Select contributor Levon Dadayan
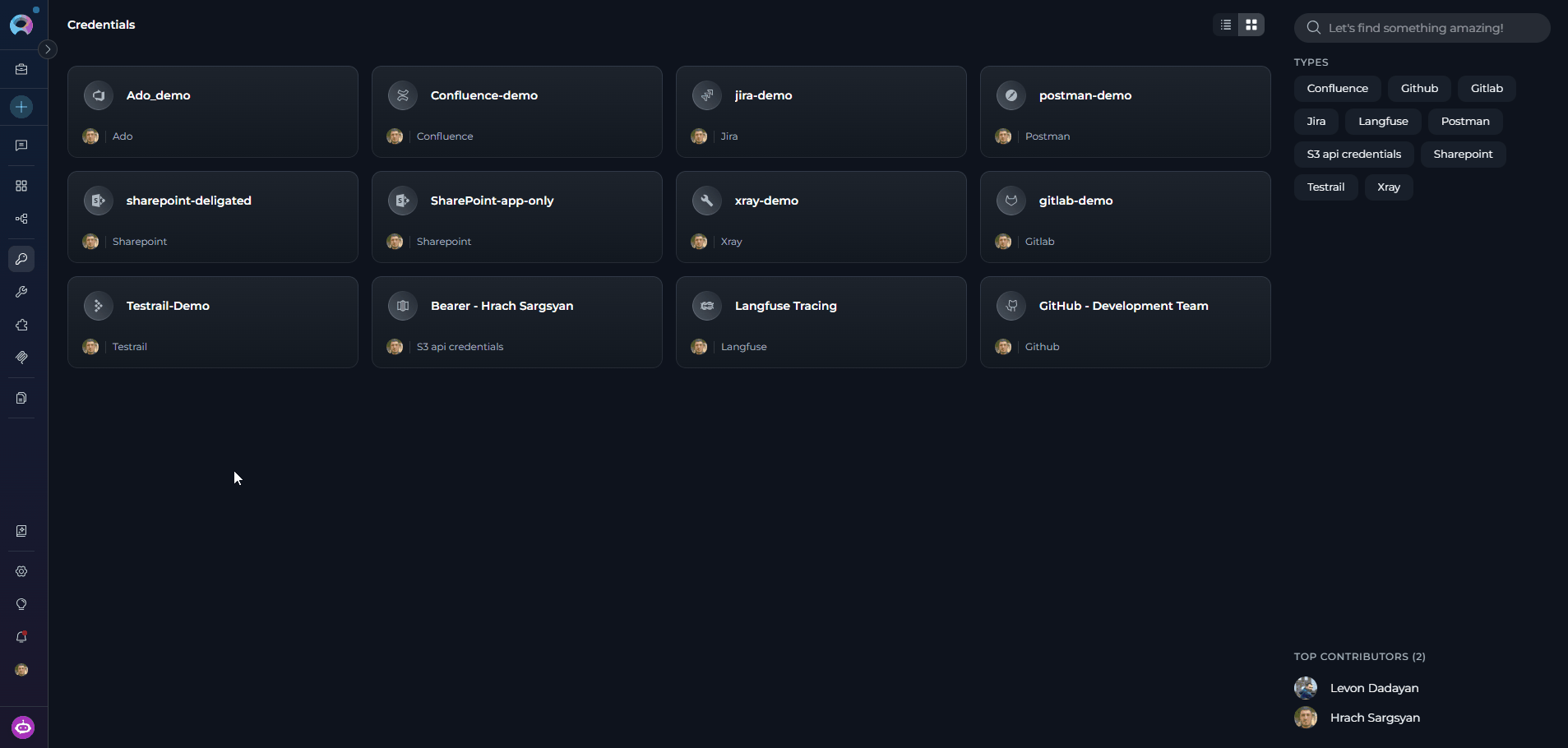1568x748 pixels. [1357, 688]
